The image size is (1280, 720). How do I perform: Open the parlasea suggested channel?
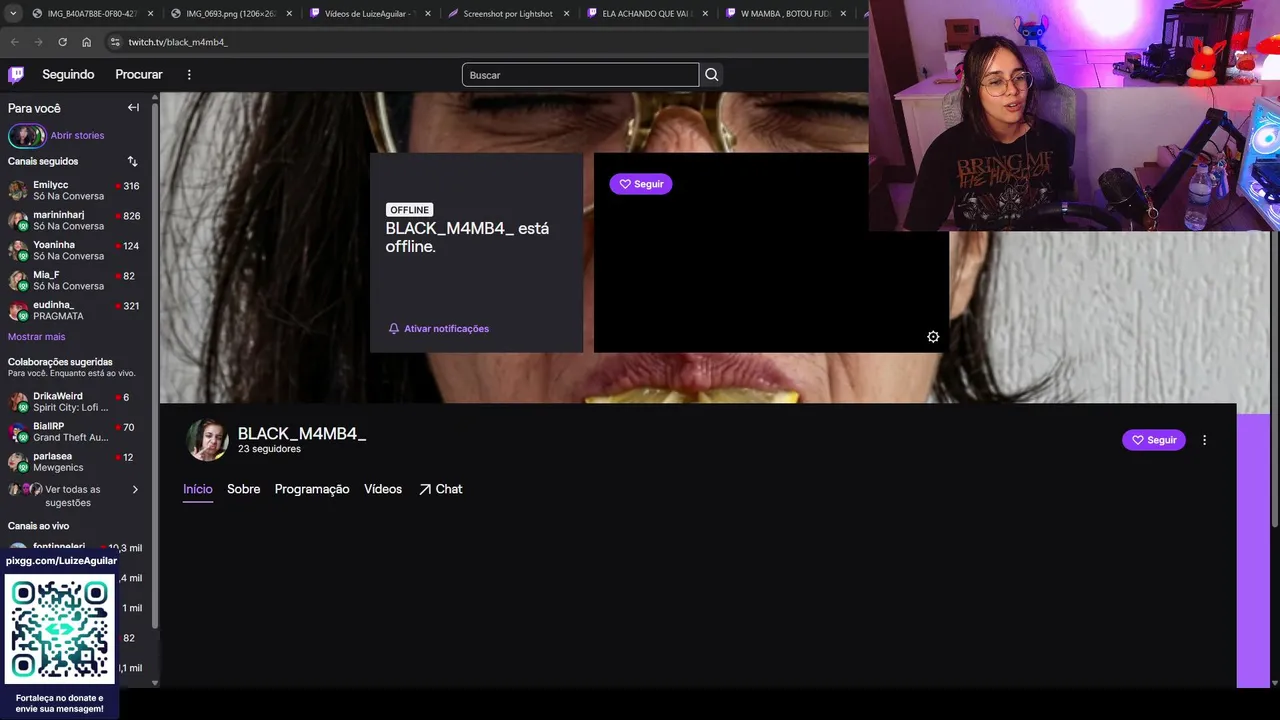pyautogui.click(x=76, y=461)
